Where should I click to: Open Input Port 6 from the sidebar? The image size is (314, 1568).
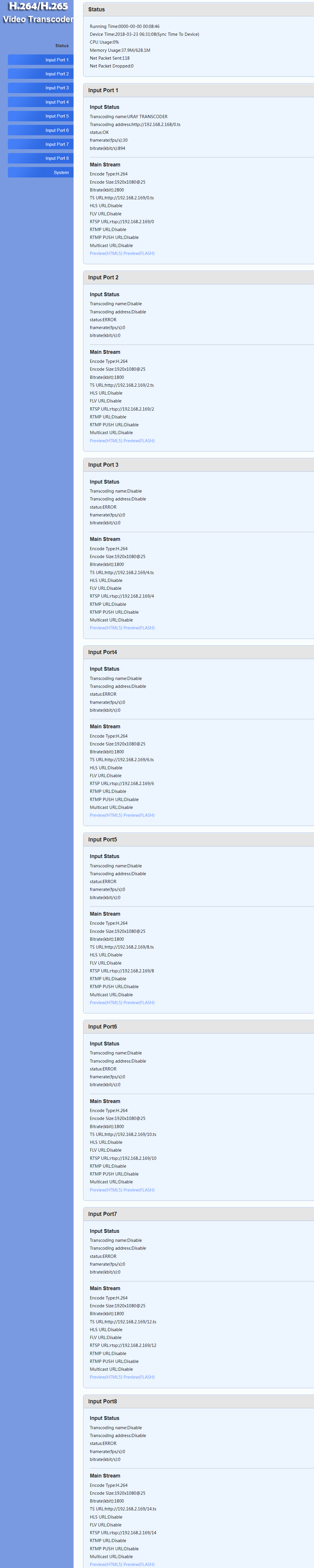coord(41,130)
